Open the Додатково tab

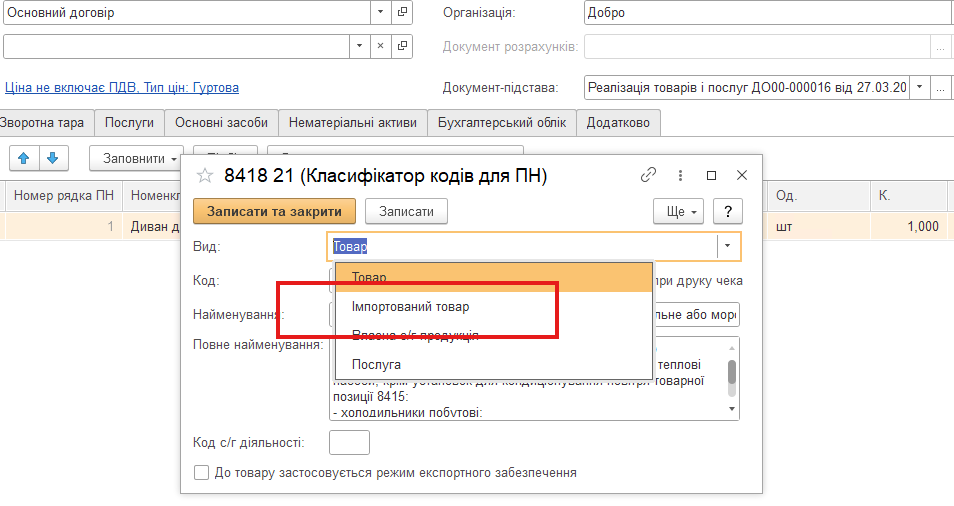point(618,123)
